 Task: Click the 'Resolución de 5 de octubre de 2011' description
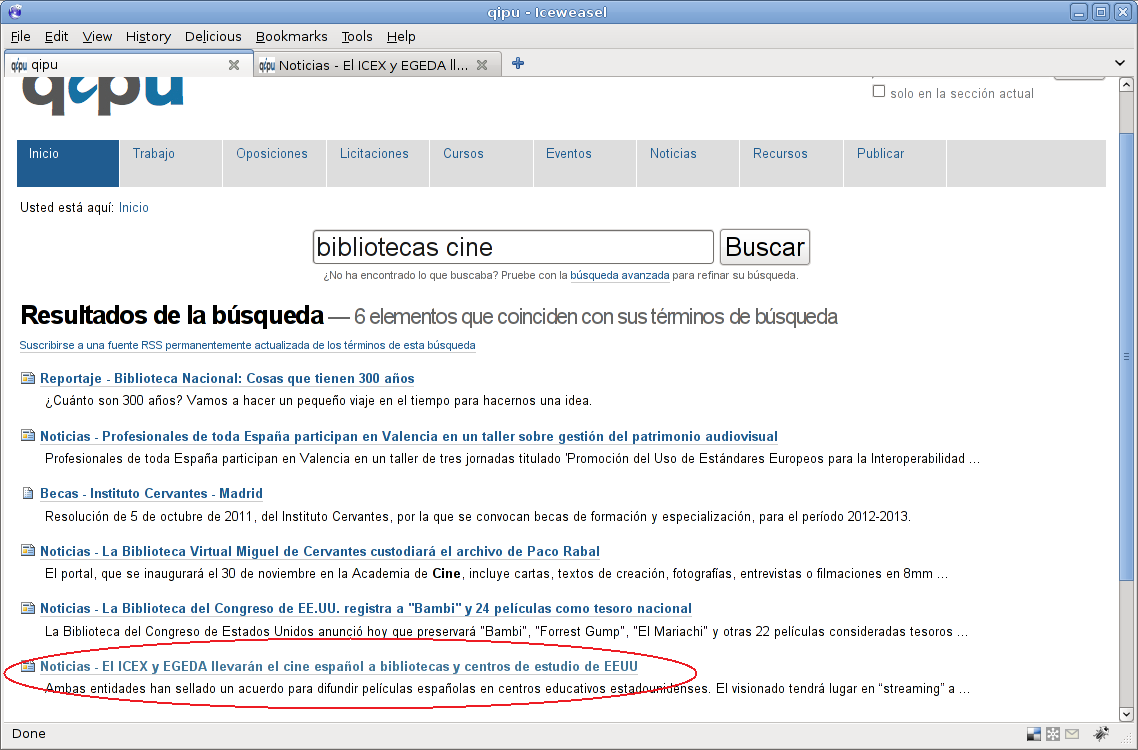pyautogui.click(x=478, y=517)
